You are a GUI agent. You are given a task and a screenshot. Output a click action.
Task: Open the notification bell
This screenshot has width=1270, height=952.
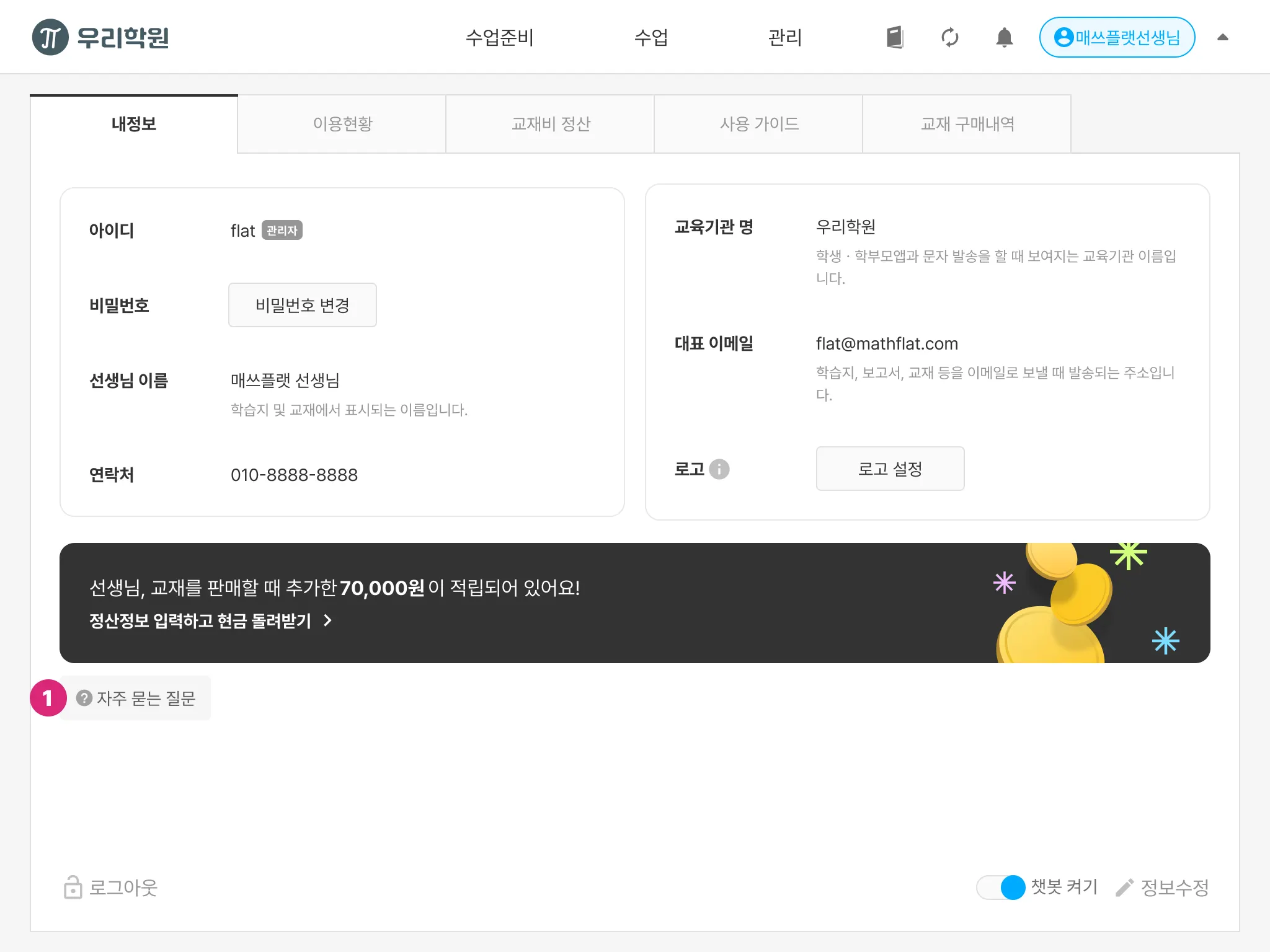pos(1004,37)
